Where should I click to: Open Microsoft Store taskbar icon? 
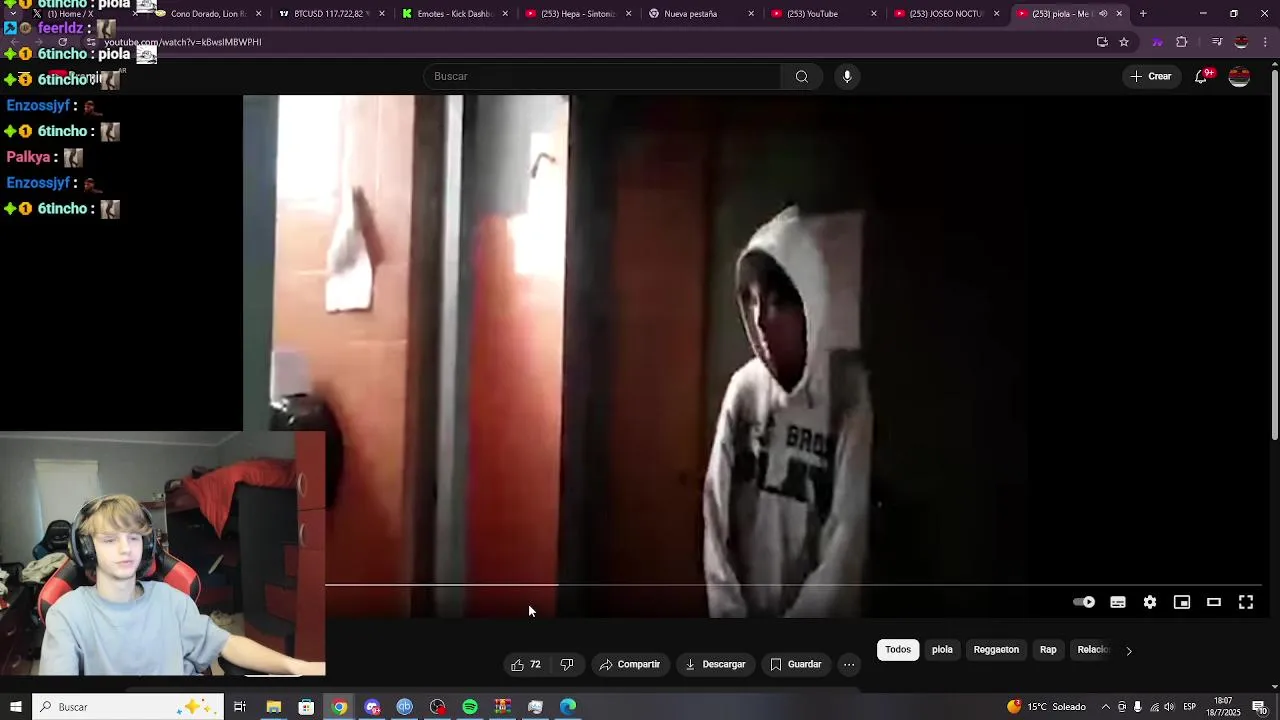pos(306,707)
